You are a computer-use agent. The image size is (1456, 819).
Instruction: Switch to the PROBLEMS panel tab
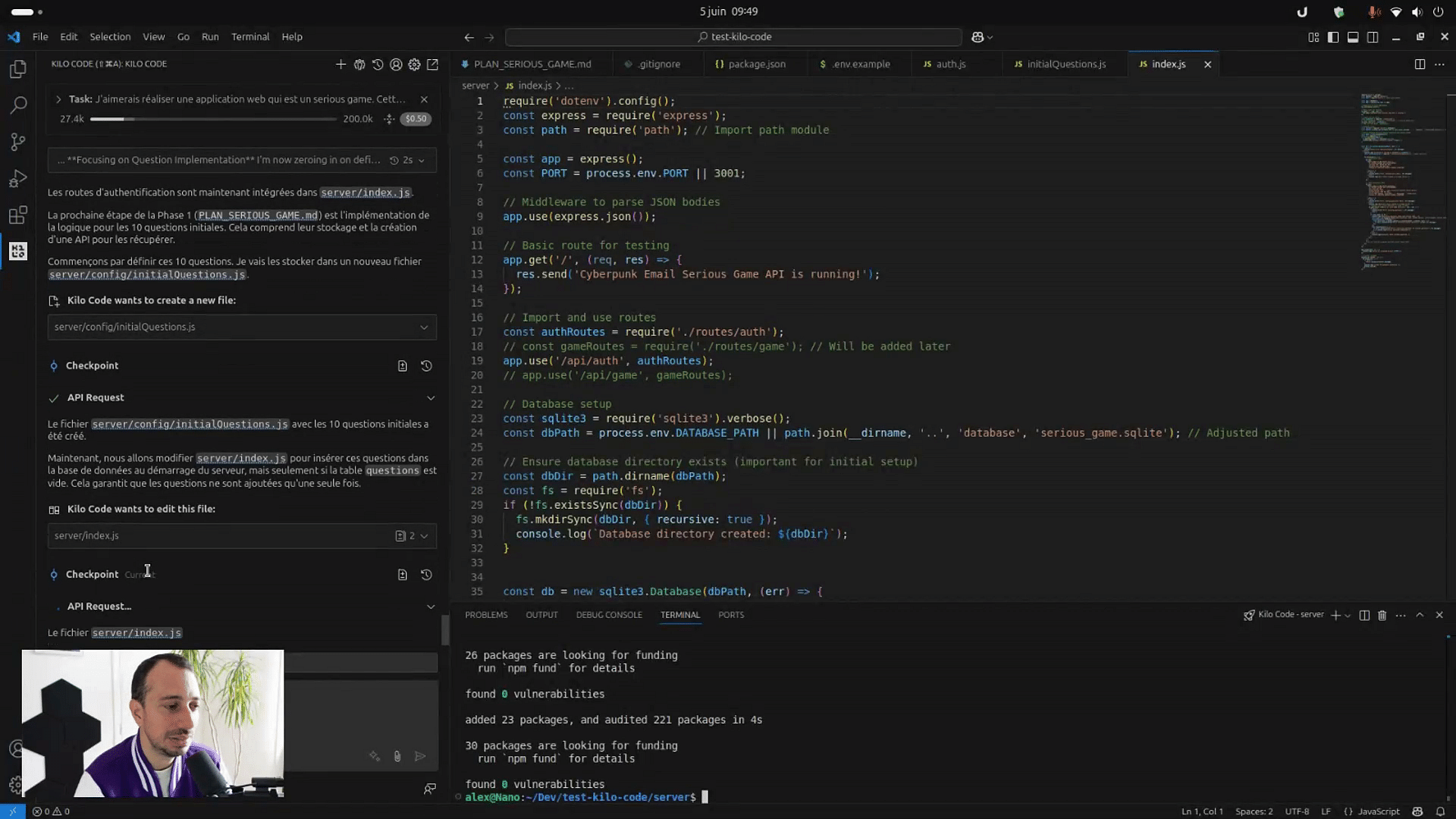[x=486, y=615]
